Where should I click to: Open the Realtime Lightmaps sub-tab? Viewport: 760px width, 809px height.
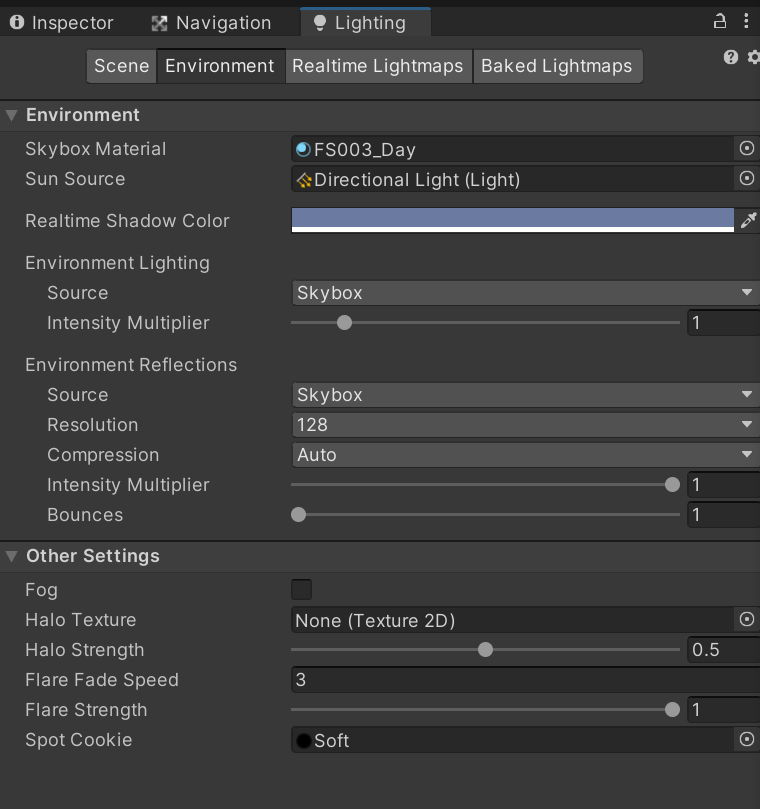point(378,66)
